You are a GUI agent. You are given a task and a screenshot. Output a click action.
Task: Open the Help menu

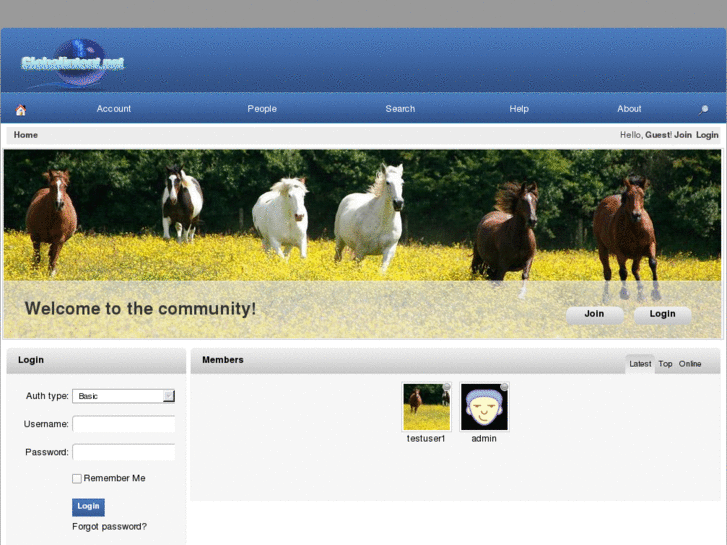click(x=519, y=109)
